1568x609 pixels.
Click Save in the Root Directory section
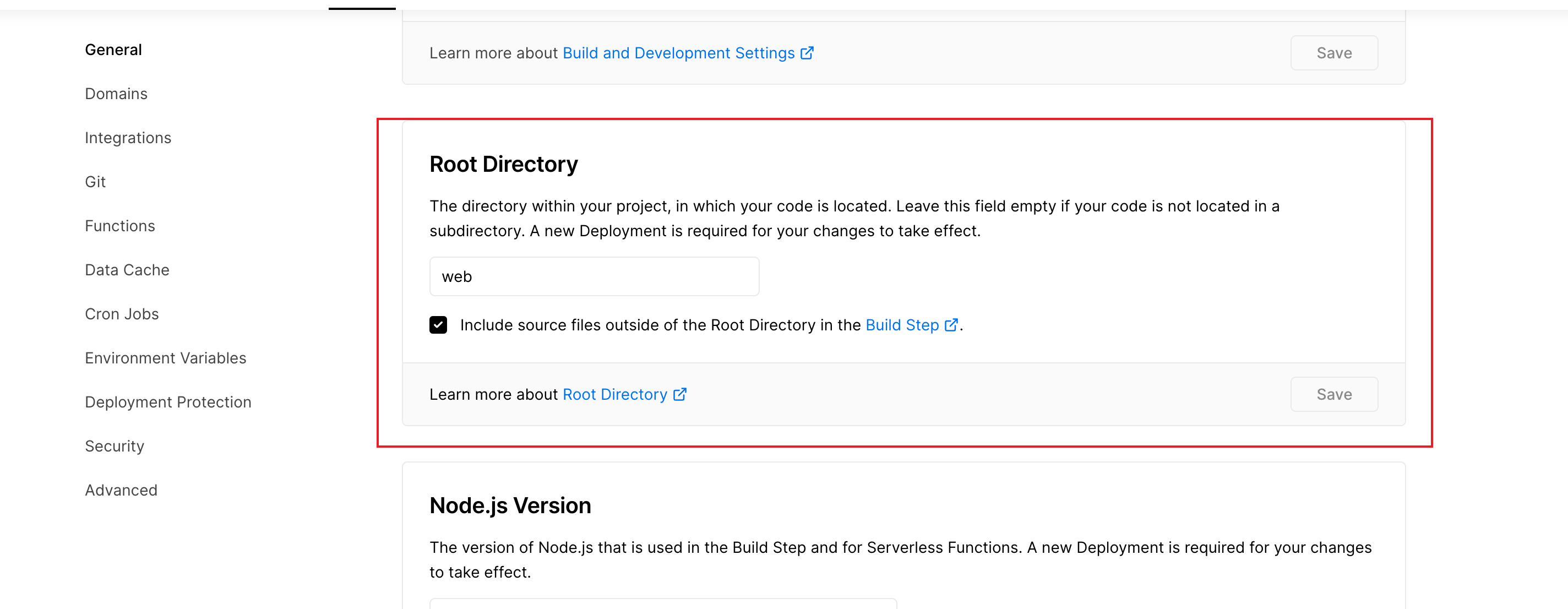tap(1333, 394)
